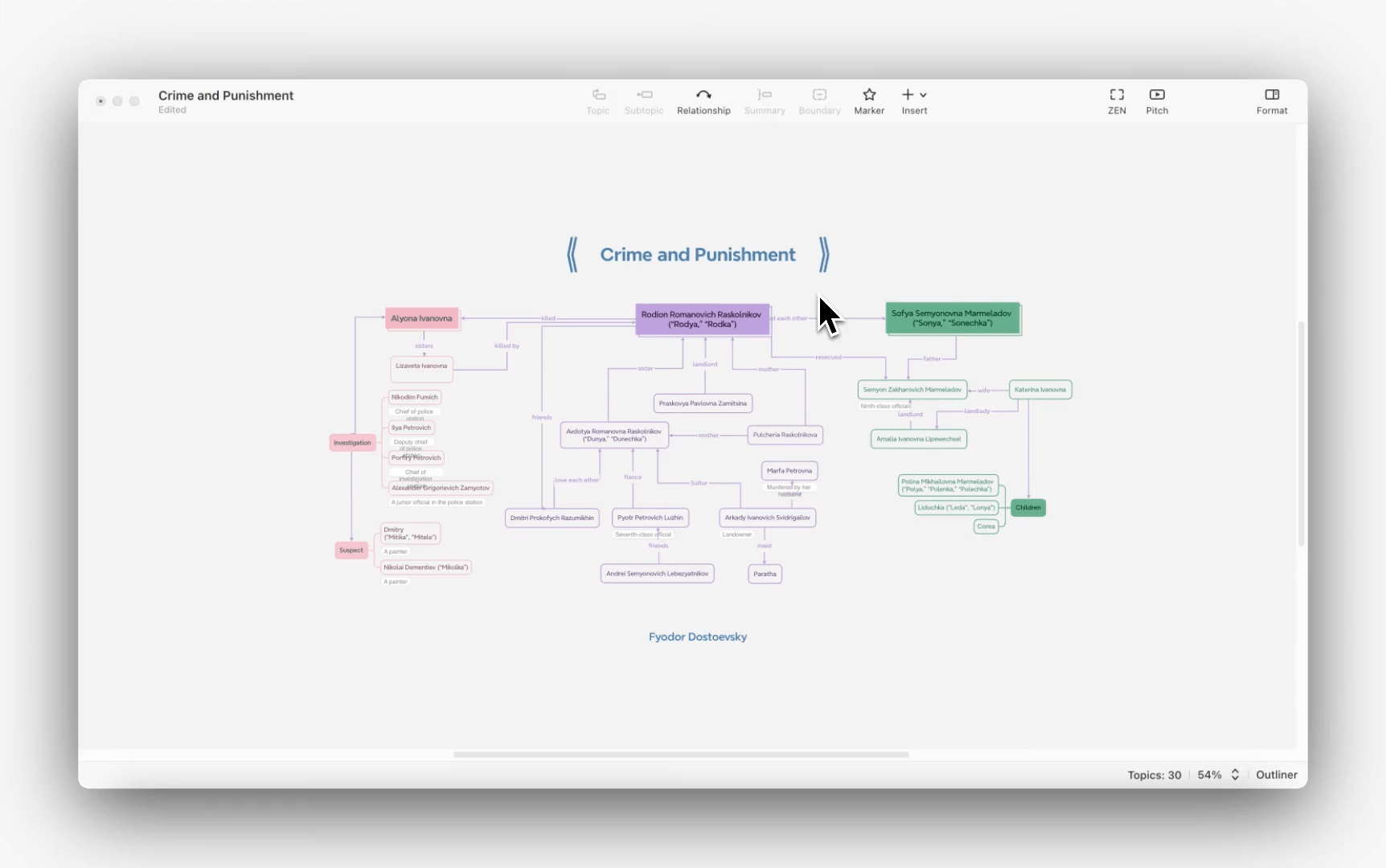Image resolution: width=1386 pixels, height=868 pixels.
Task: Select the Polina Mikhailovna Marmeladov topic
Action: click(x=948, y=485)
